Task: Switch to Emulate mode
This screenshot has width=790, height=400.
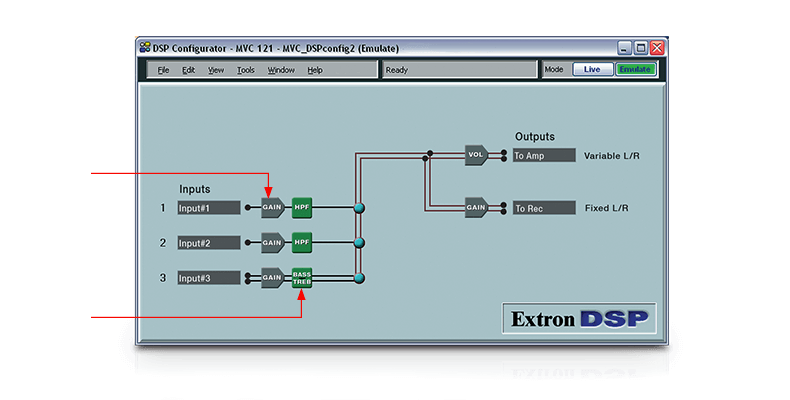Action: point(635,70)
